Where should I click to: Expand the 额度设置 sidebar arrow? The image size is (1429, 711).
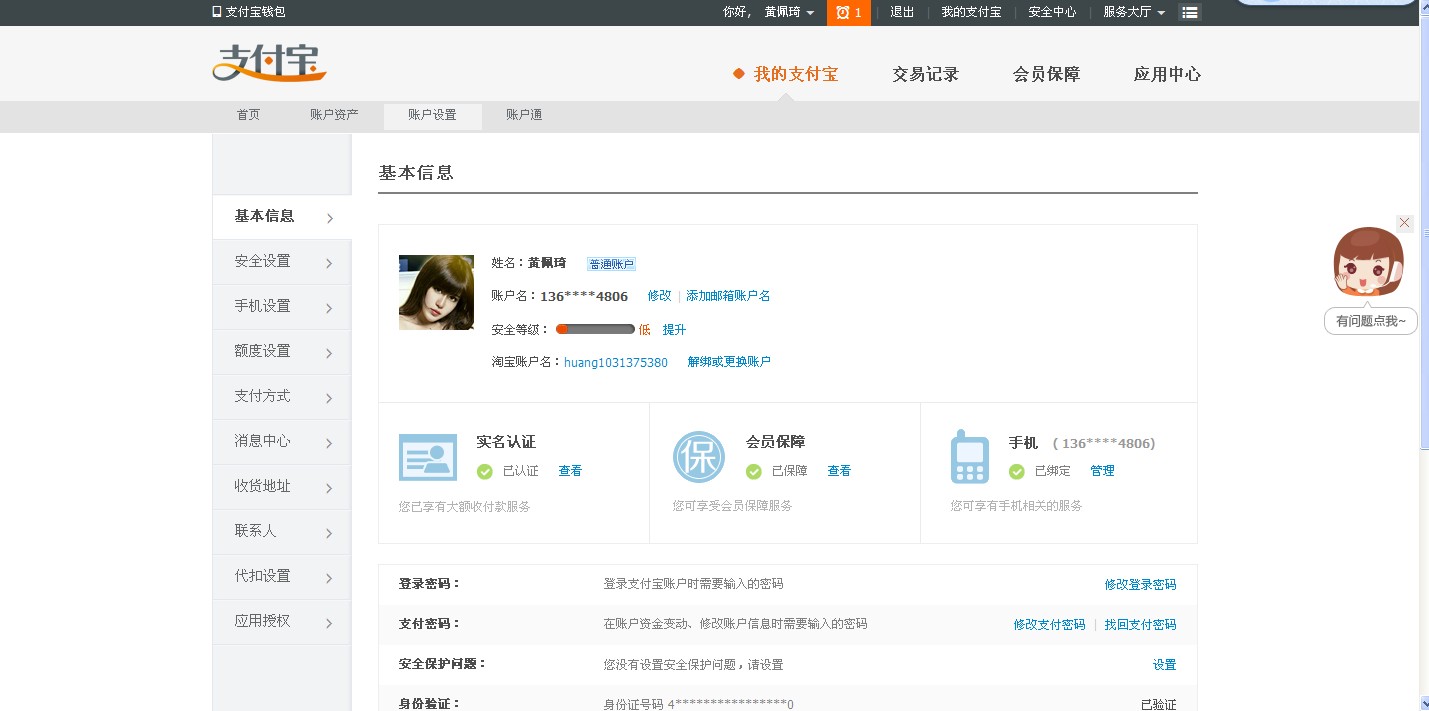click(x=329, y=353)
